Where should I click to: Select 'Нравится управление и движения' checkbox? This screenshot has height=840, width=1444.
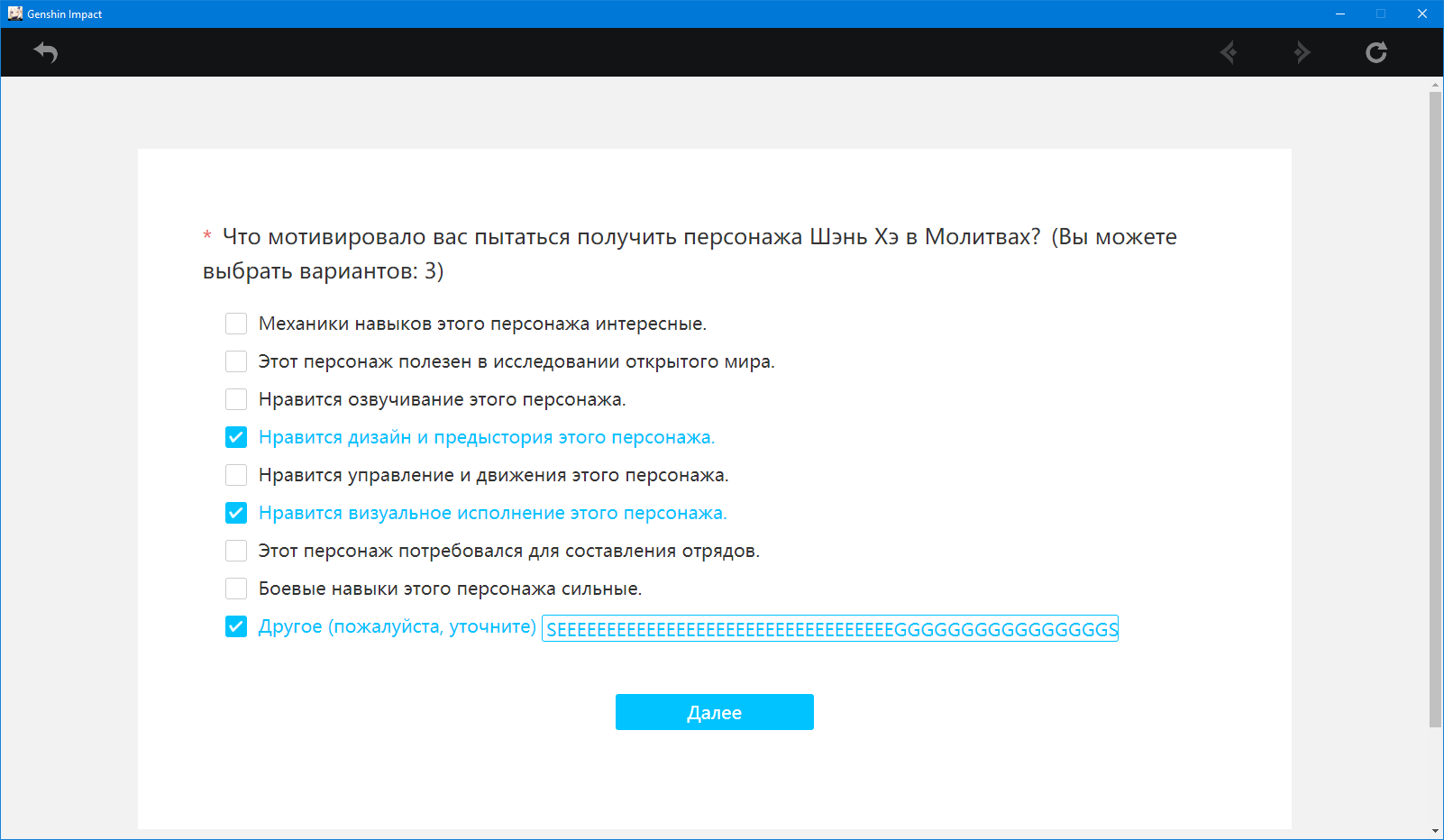coord(236,475)
